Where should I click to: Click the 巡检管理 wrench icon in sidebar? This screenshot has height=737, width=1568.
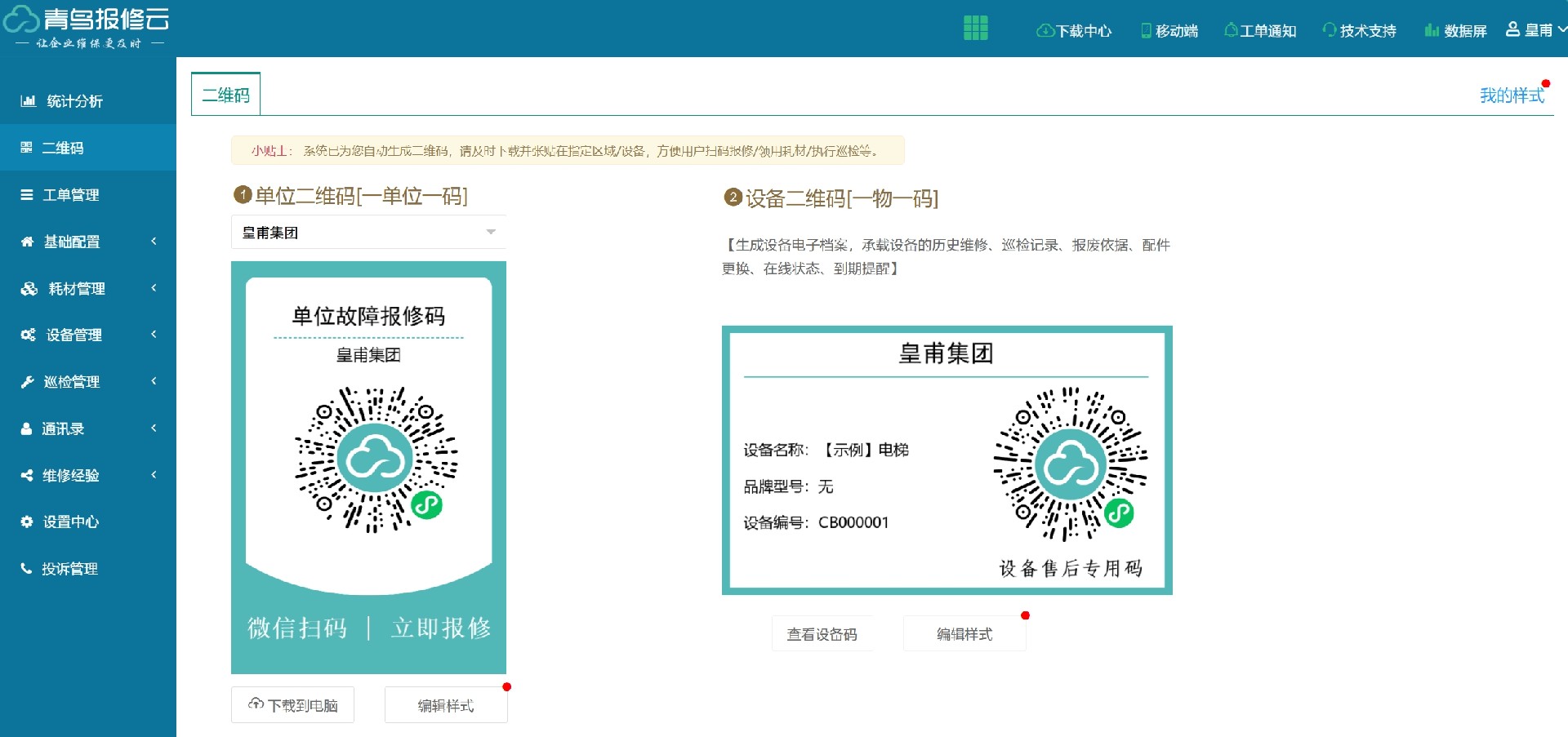click(x=27, y=382)
